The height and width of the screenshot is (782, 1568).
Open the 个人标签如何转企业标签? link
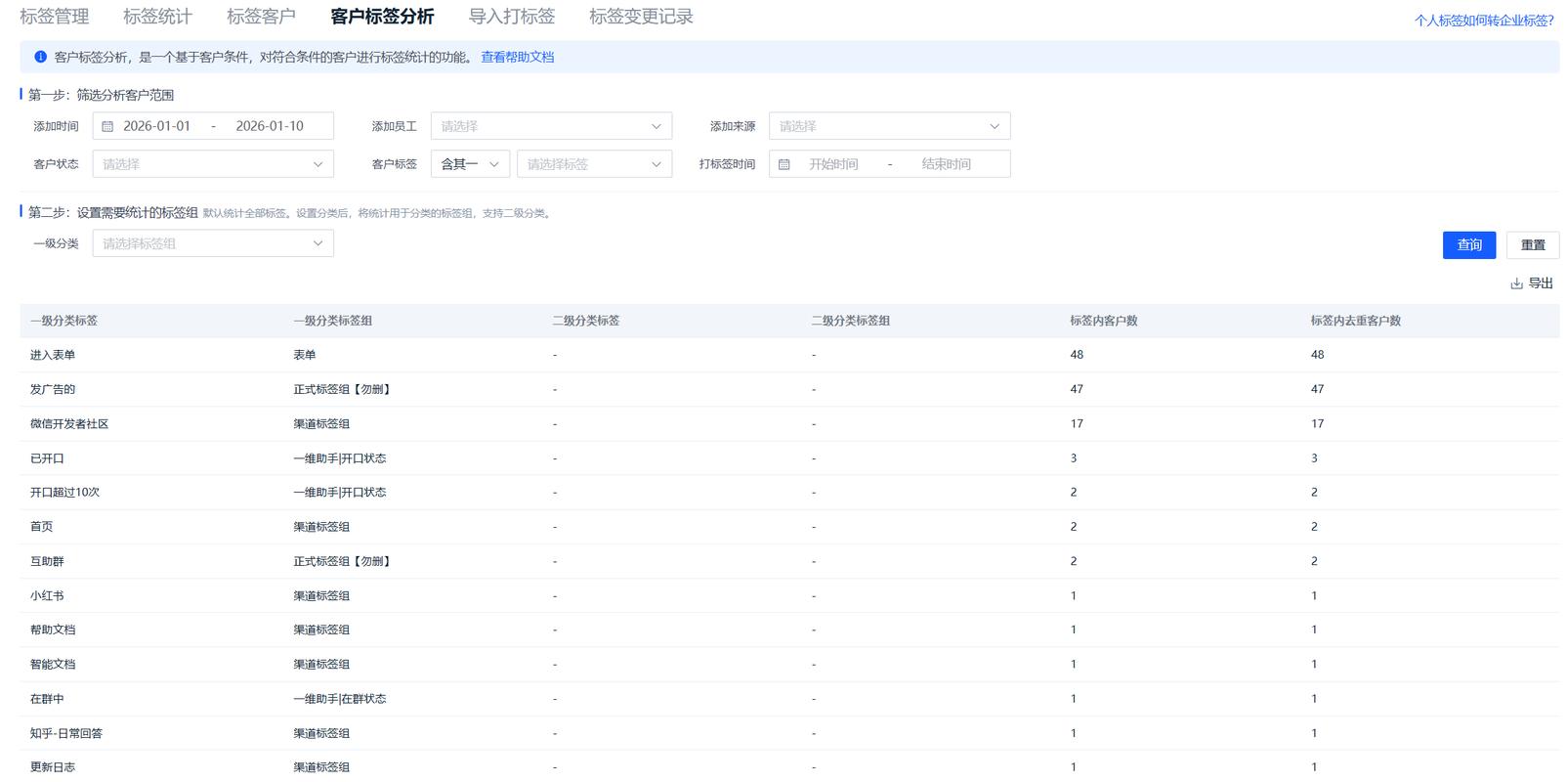click(x=1484, y=21)
